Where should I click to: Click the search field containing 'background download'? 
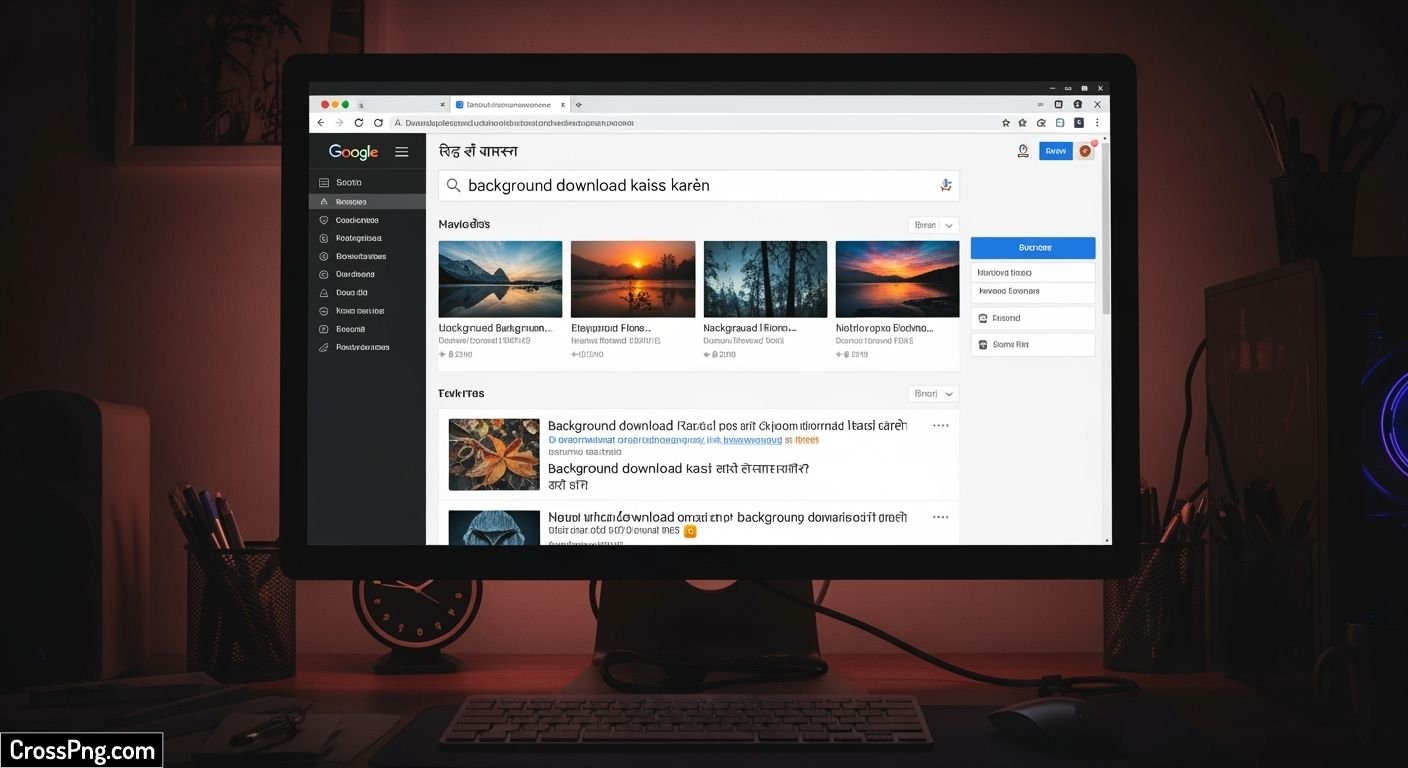click(x=699, y=185)
